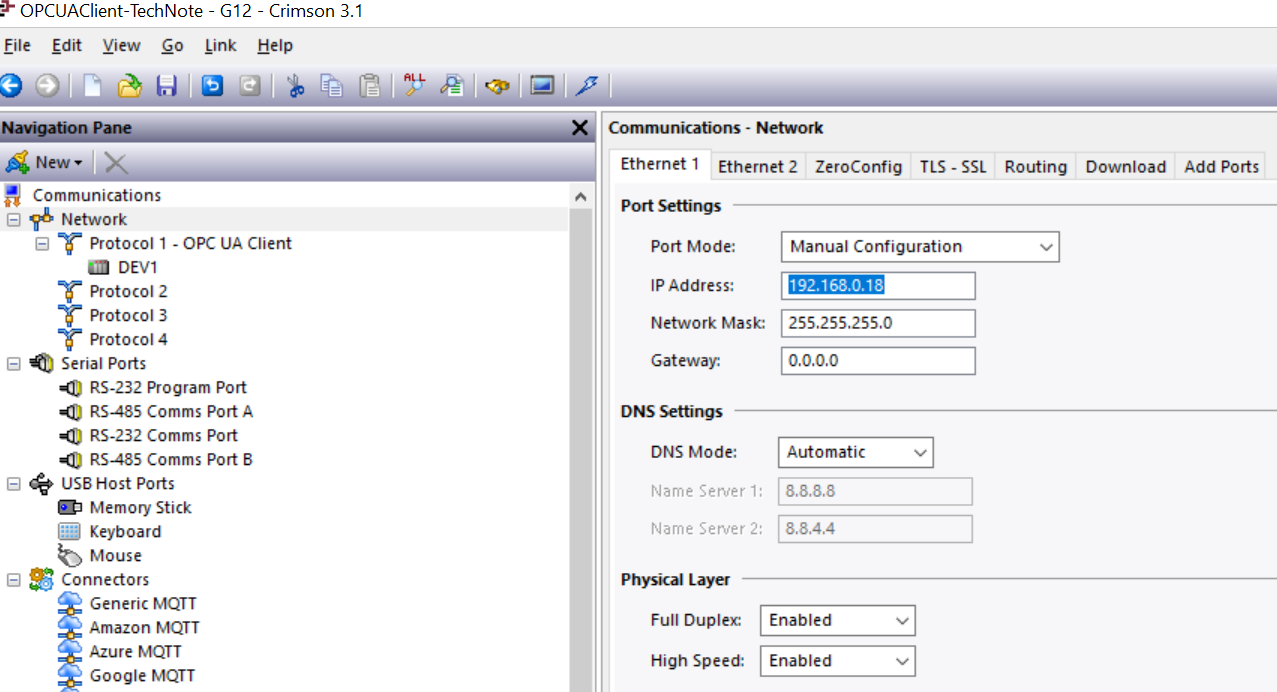The width and height of the screenshot is (1277, 692).
Task: Collapse the Serial Ports tree node
Action: click(x=14, y=363)
